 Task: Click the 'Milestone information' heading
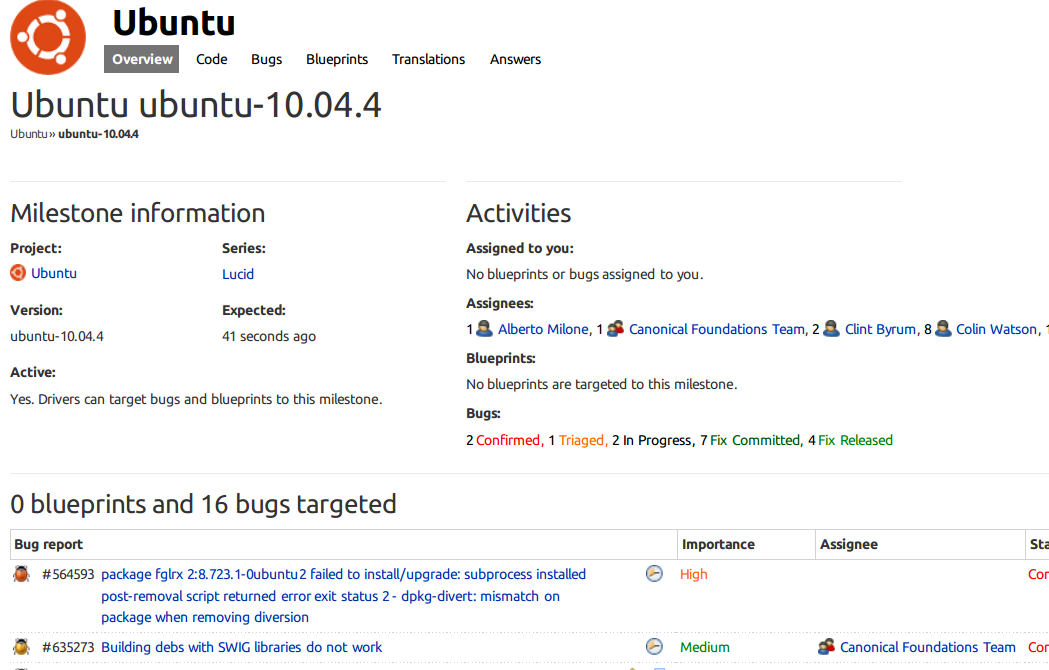[138, 213]
